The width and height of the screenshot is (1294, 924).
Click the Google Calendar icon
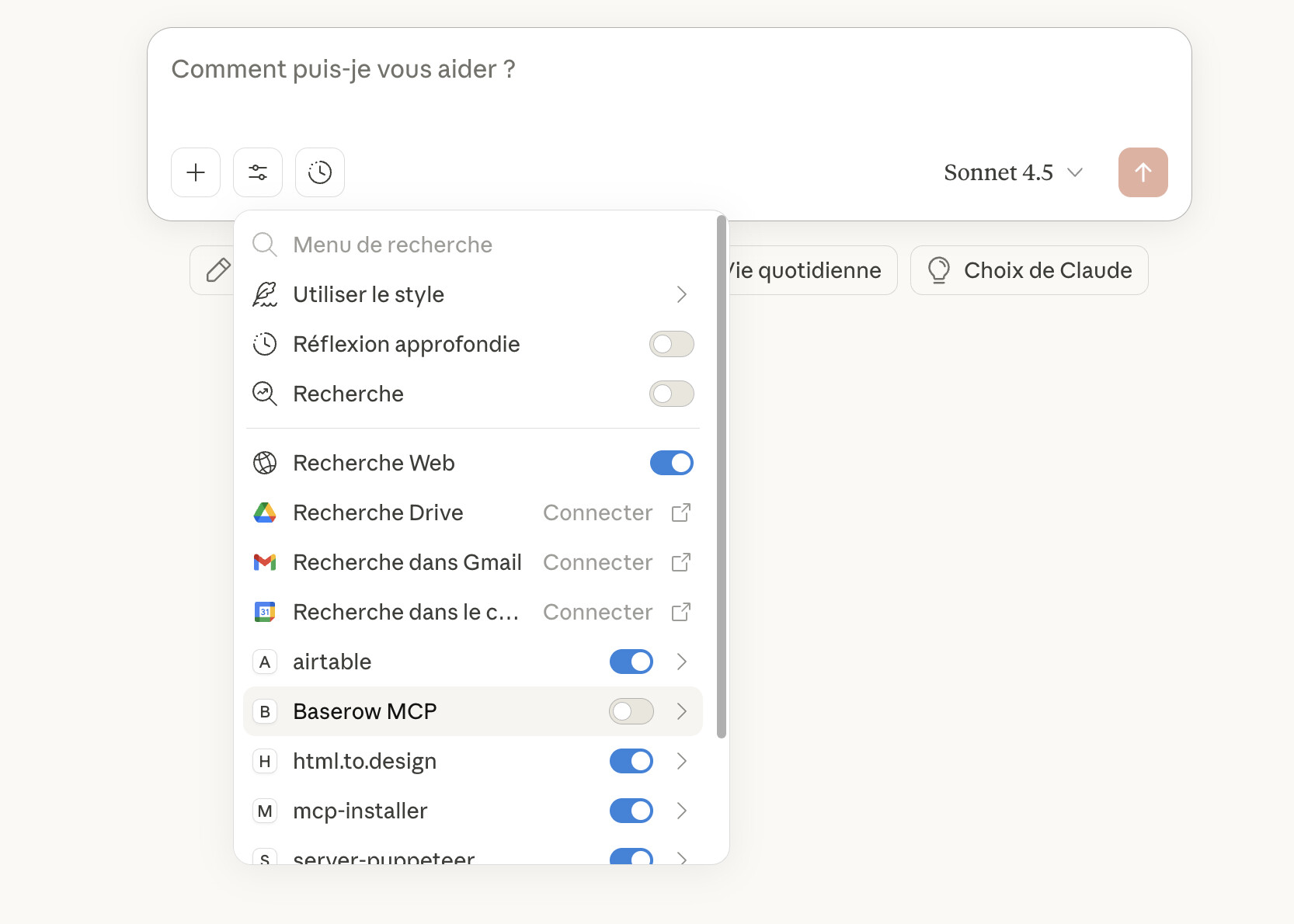(265, 612)
